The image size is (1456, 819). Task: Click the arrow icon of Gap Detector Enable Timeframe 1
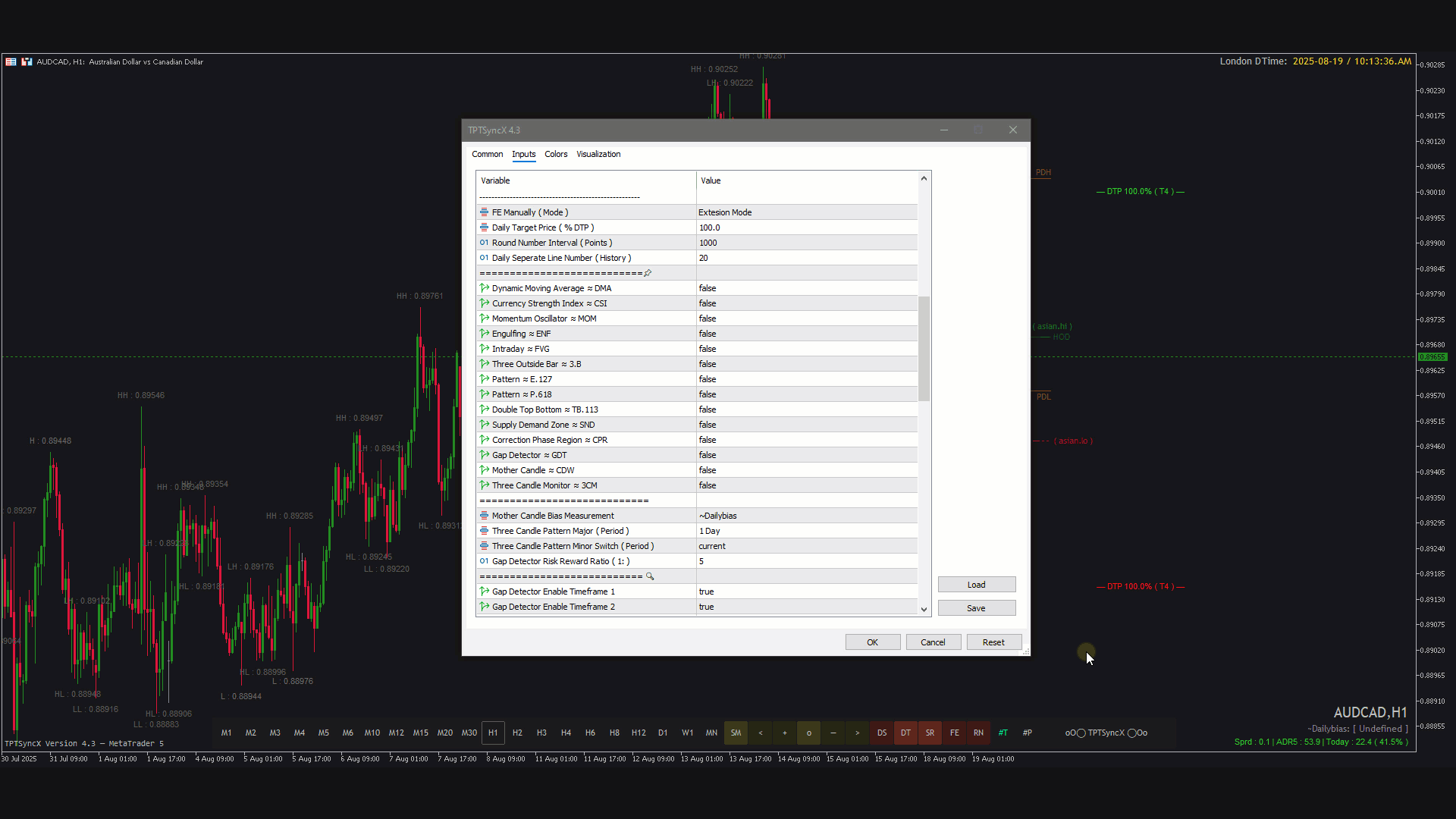click(484, 591)
